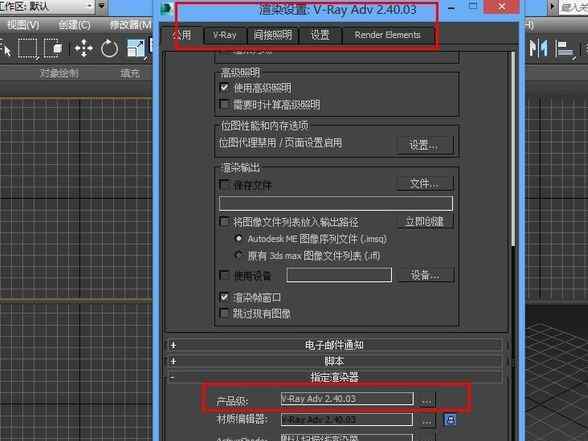
Task: Activate the window/crossing selection tool
Action: pos(53,48)
